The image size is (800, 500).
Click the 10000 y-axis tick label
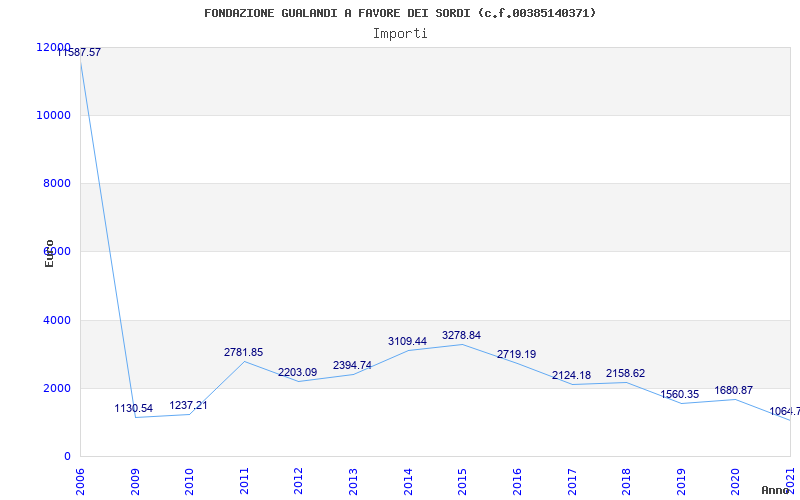[53, 115]
